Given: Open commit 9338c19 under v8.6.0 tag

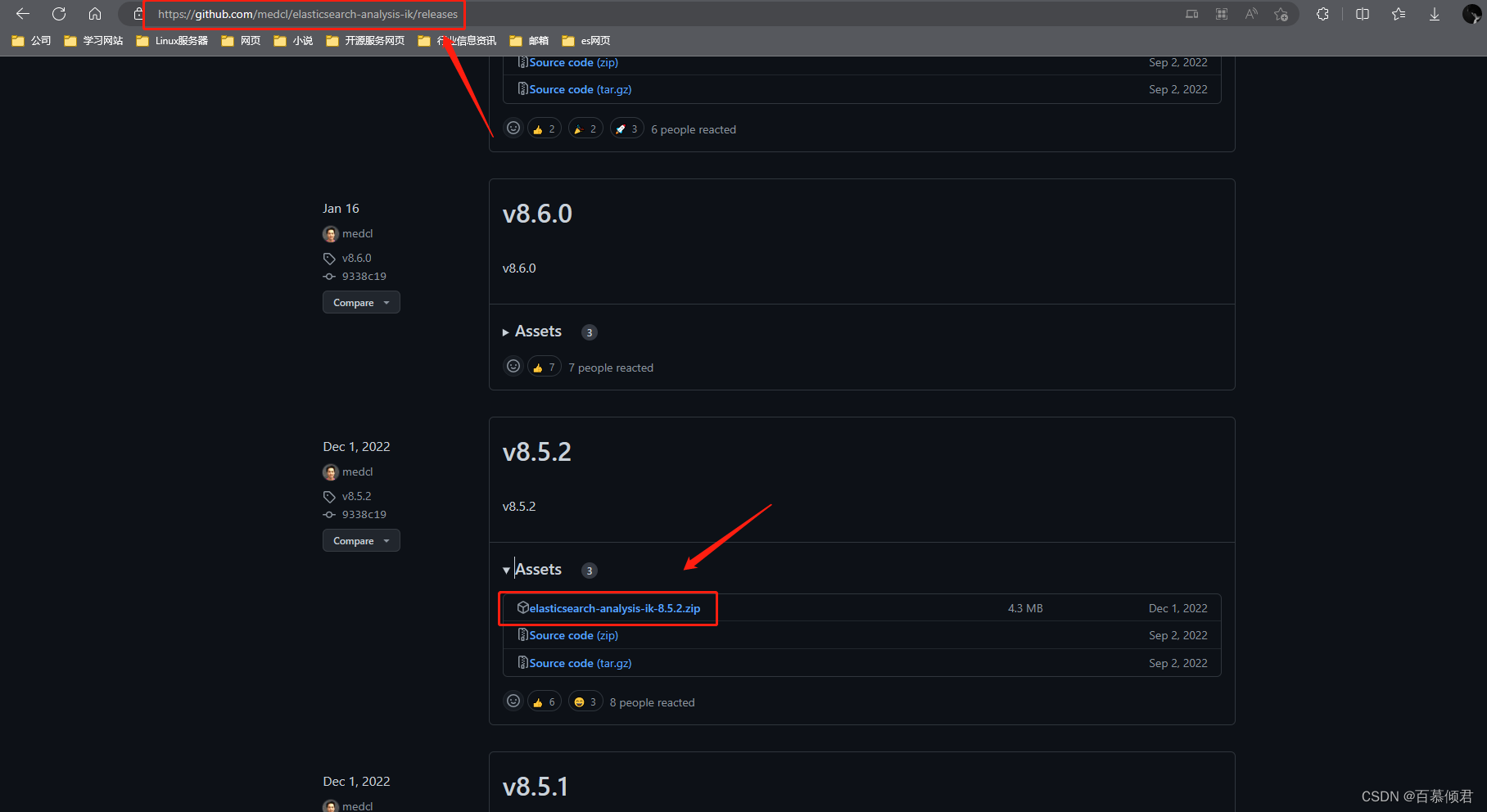Looking at the screenshot, I should coord(364,277).
